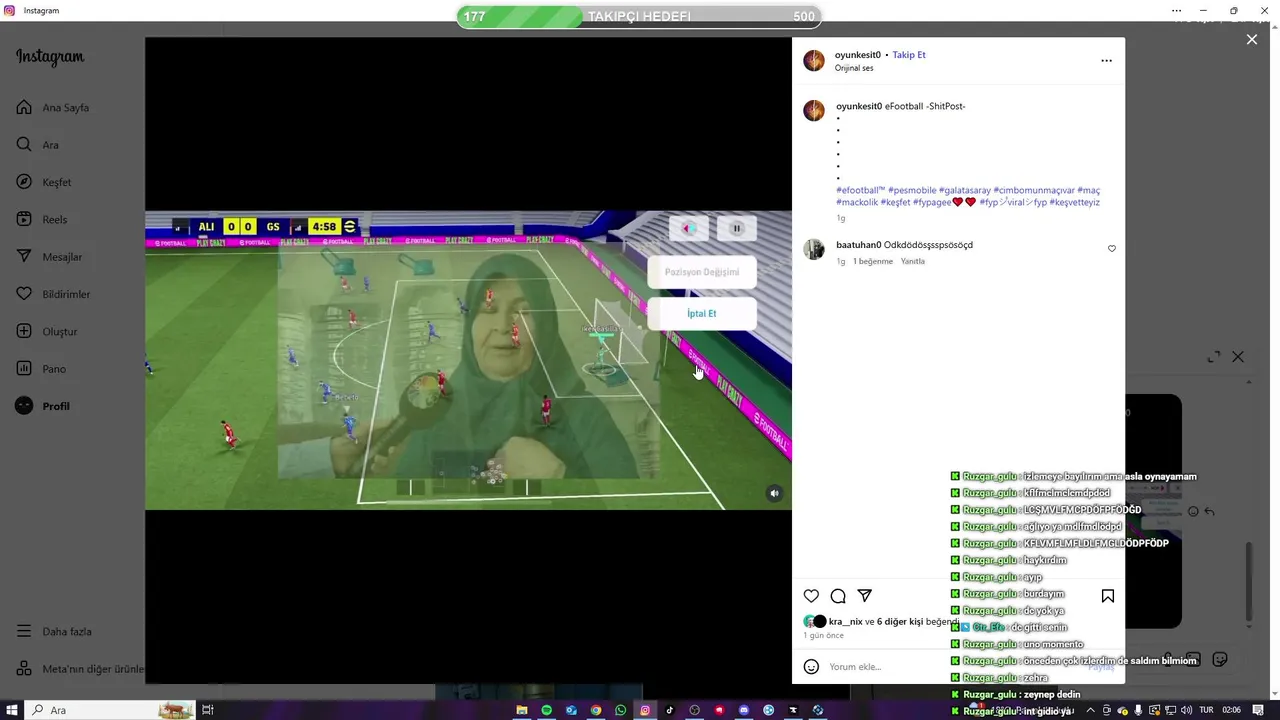This screenshot has width=1280, height=720.
Task: Close the messages panel behind the post
Action: 1238,357
